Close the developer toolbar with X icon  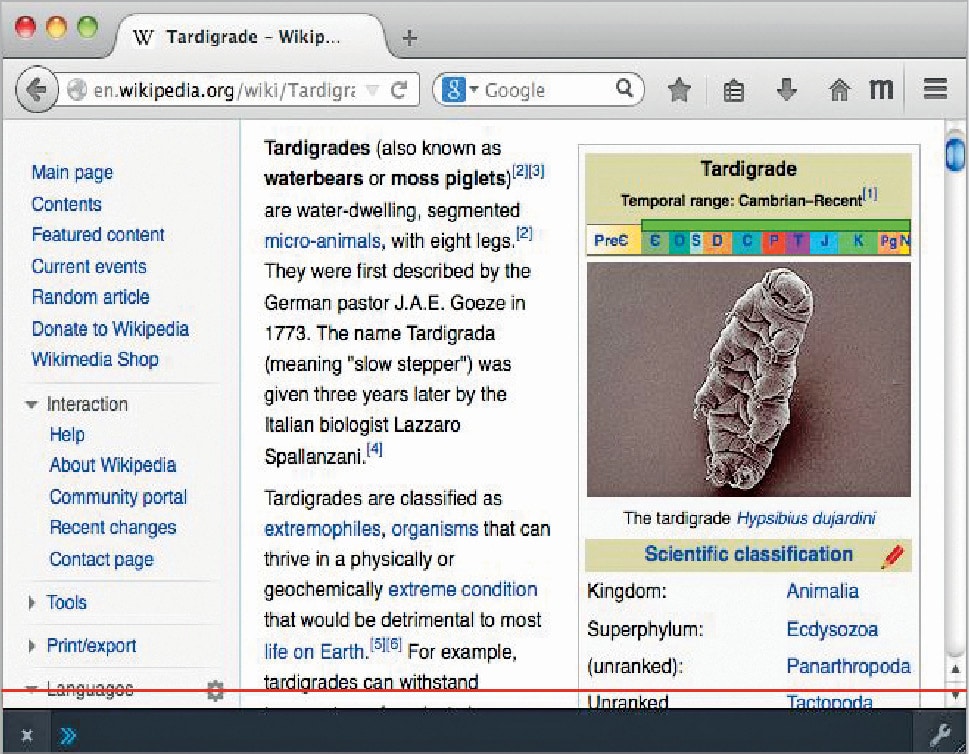tap(26, 735)
